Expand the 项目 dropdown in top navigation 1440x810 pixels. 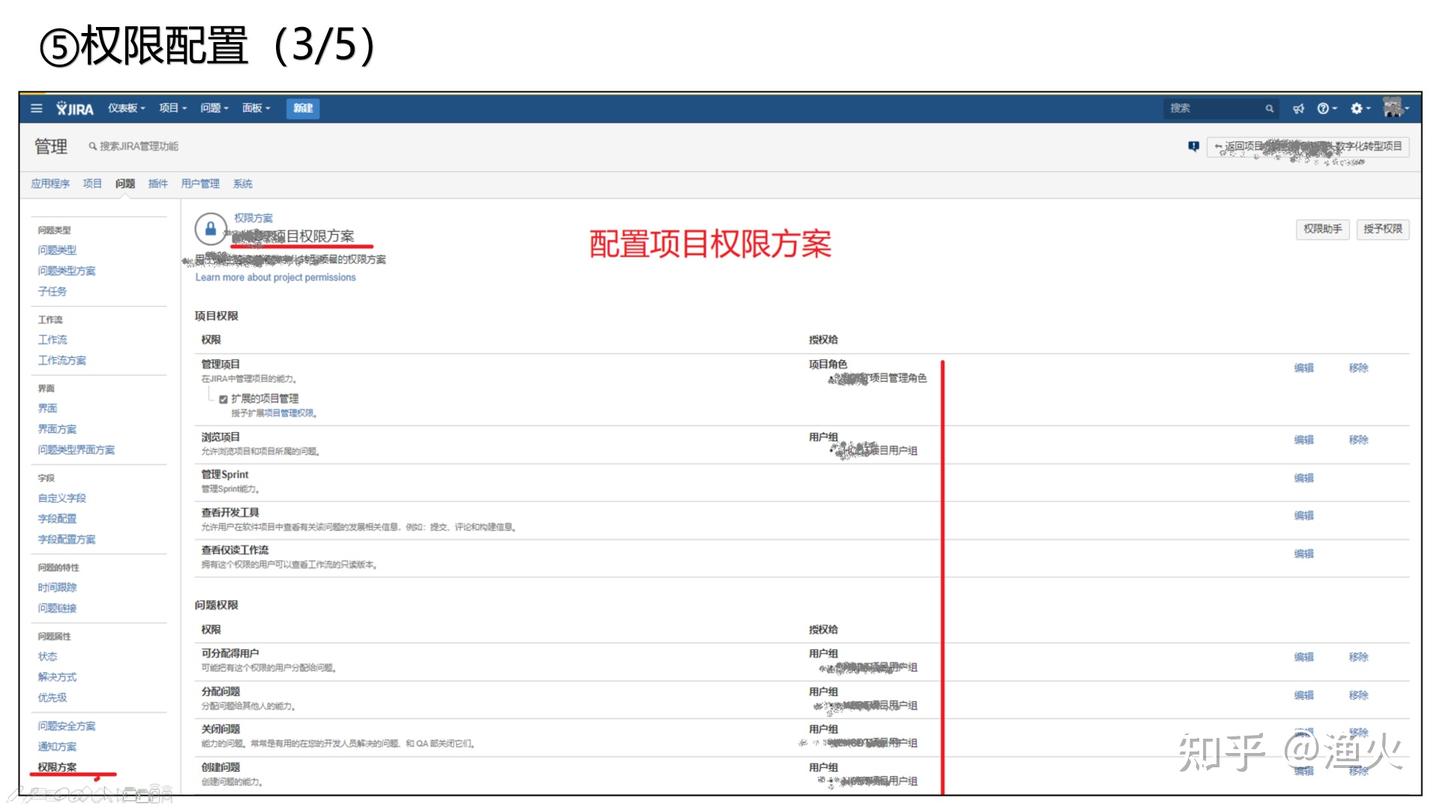tap(173, 108)
